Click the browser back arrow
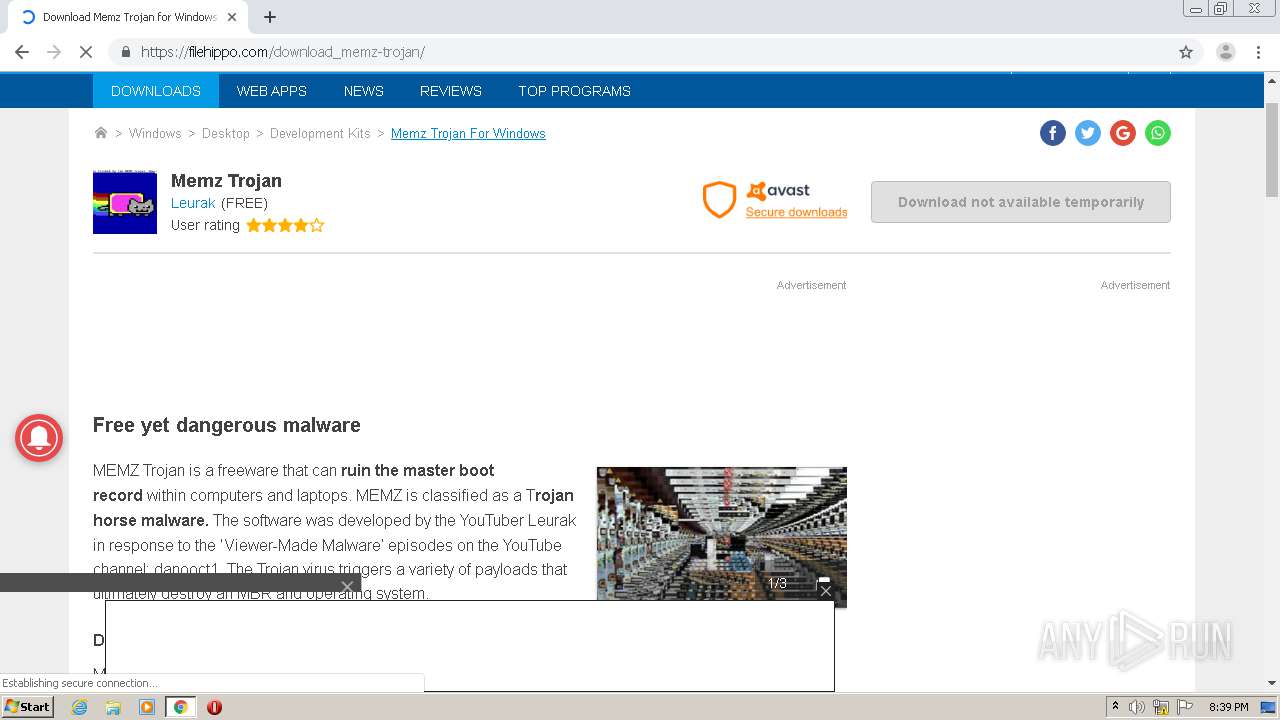Viewport: 1280px width, 720px height. (x=22, y=52)
